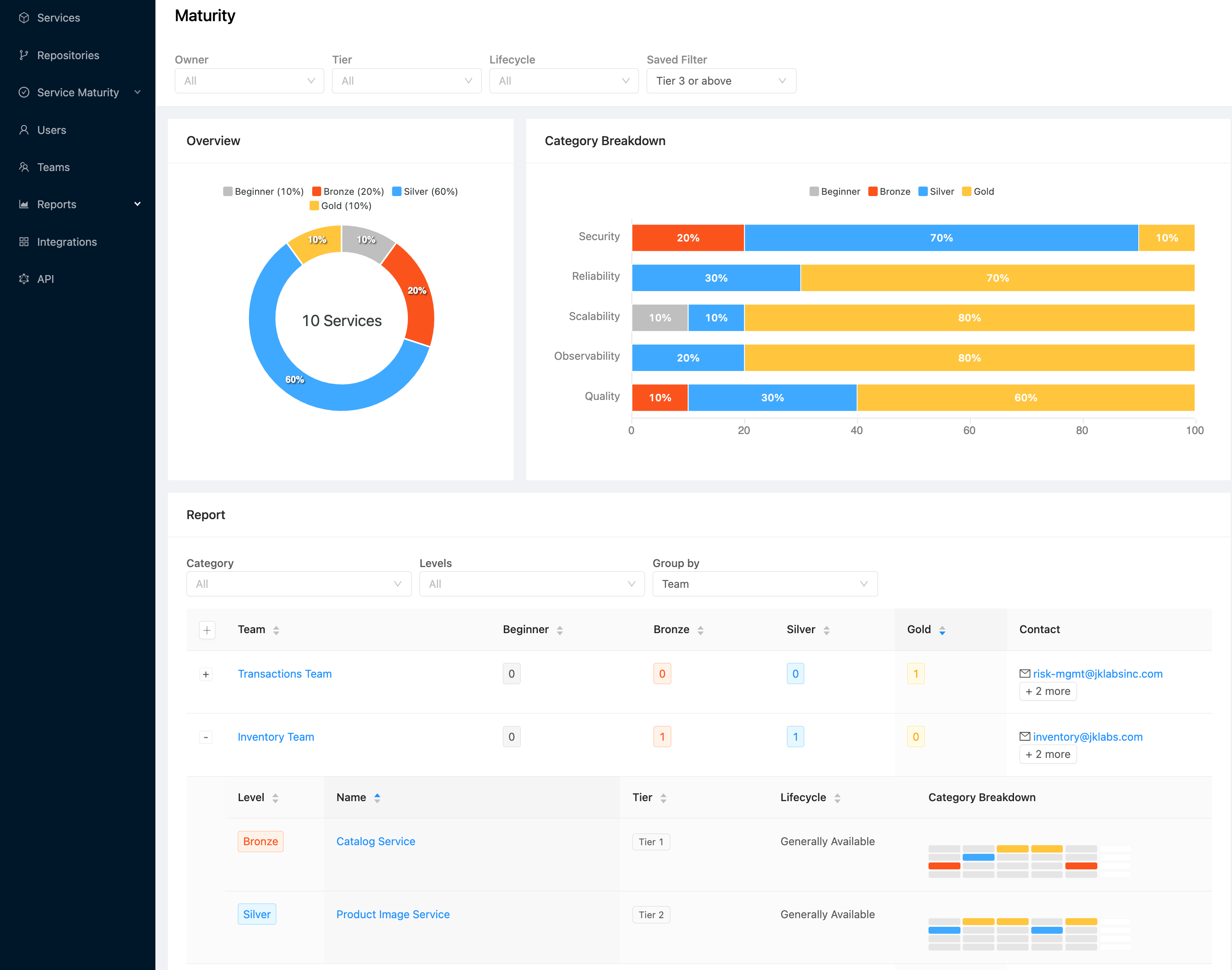This screenshot has width=1232, height=970.
Task: Click envelope icon beside risk-mgmt email
Action: point(1025,674)
